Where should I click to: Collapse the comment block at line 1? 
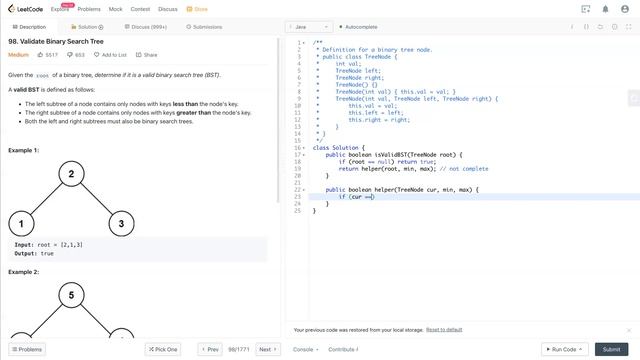click(304, 43)
